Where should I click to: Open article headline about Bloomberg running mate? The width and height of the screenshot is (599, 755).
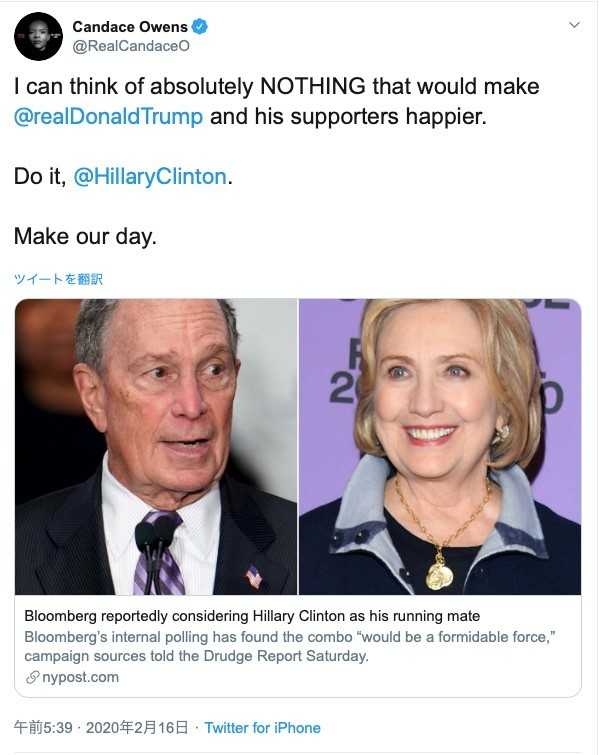[x=252, y=616]
